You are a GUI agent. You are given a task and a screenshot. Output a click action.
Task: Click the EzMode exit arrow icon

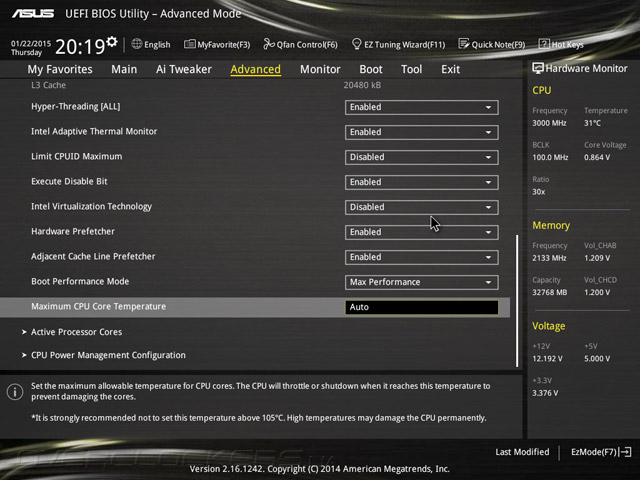(626, 452)
